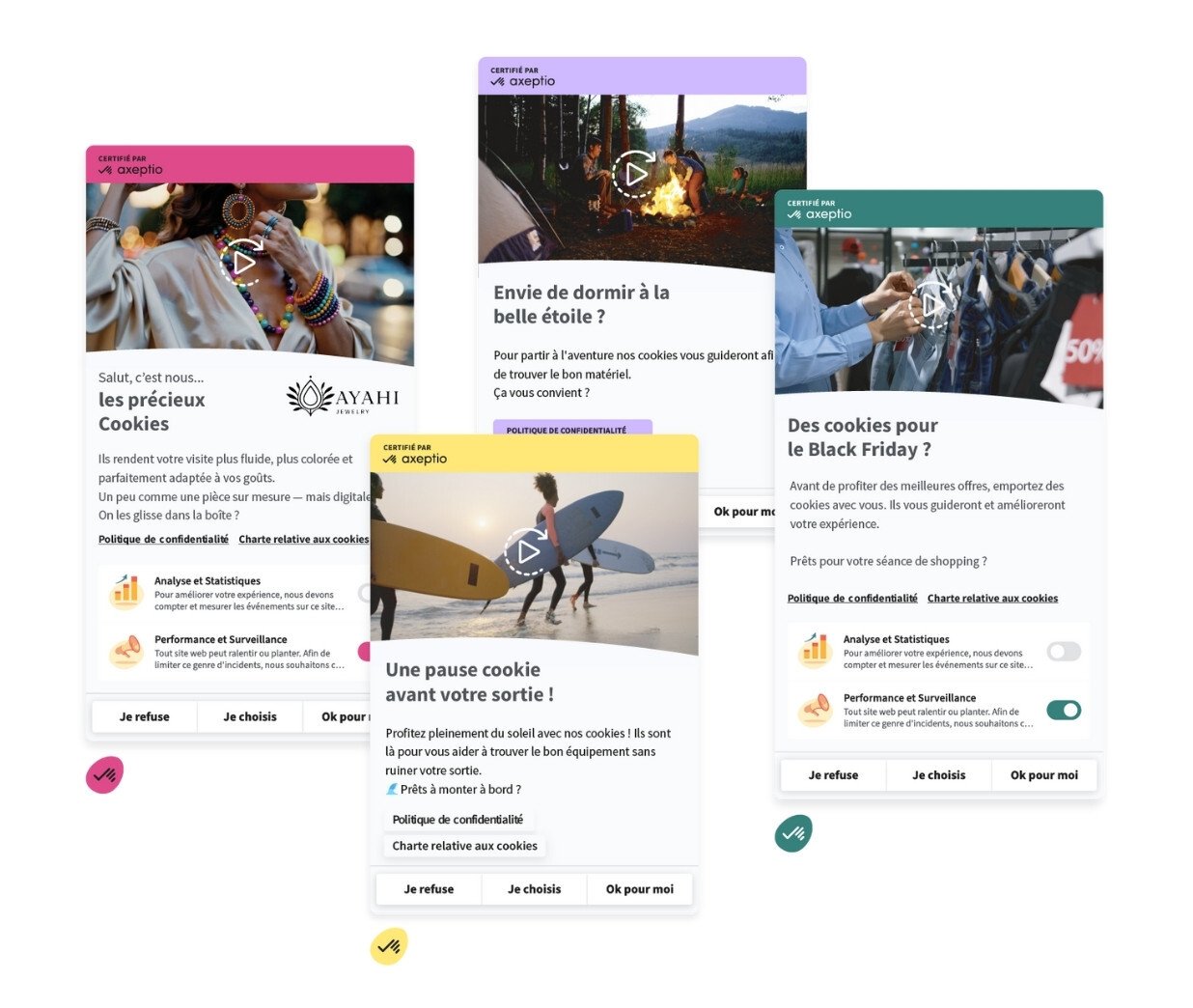Click Analyse et Statistiques chart icon in green widget

[x=816, y=650]
